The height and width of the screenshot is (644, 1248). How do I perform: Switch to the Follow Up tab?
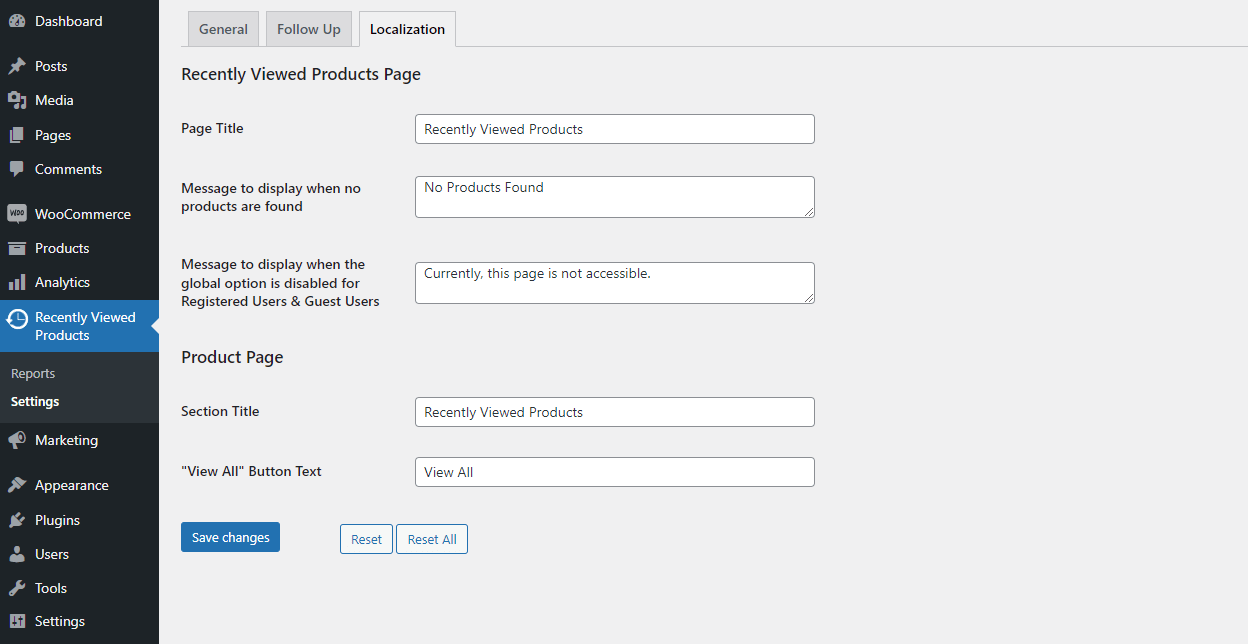(x=308, y=29)
